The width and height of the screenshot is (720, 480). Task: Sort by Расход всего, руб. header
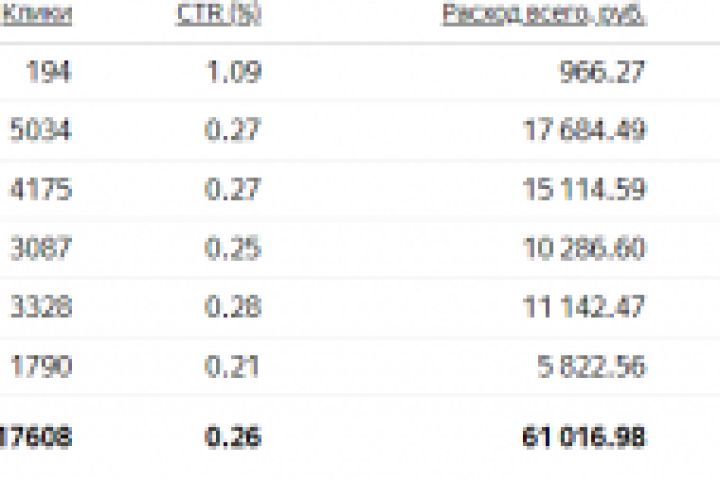[544, 15]
